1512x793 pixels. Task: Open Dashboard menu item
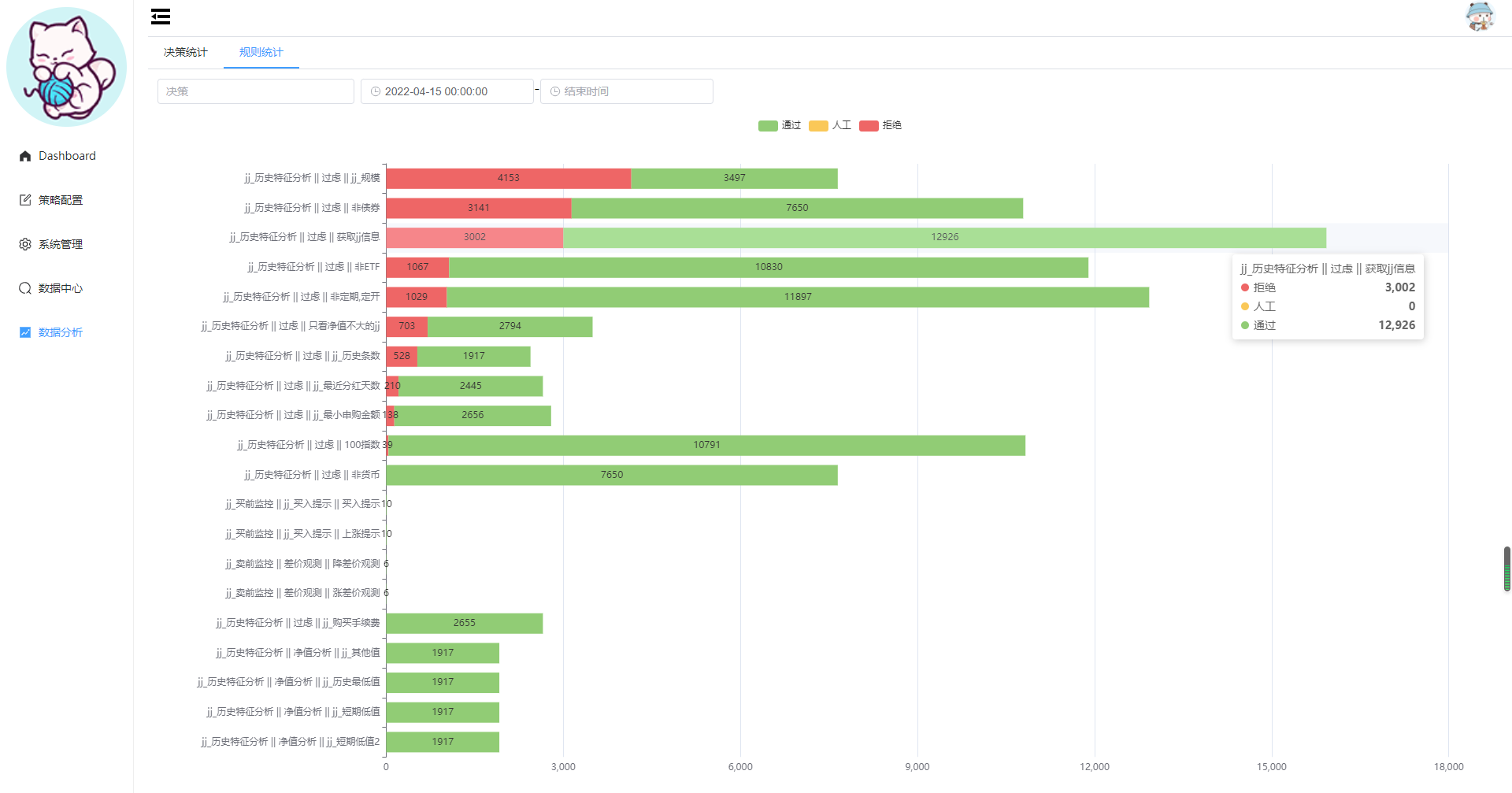pos(67,156)
